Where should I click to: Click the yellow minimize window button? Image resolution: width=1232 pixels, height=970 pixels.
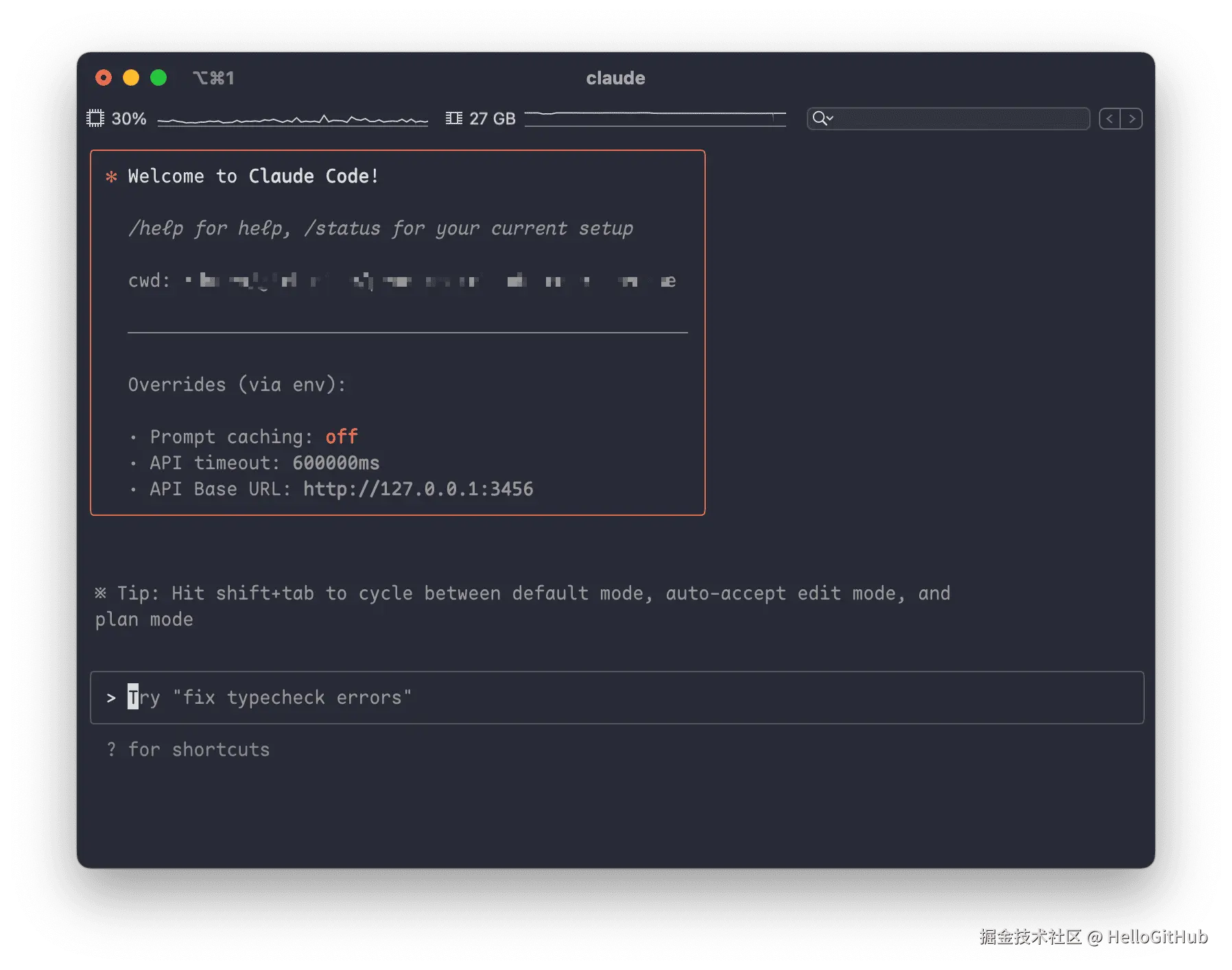131,78
